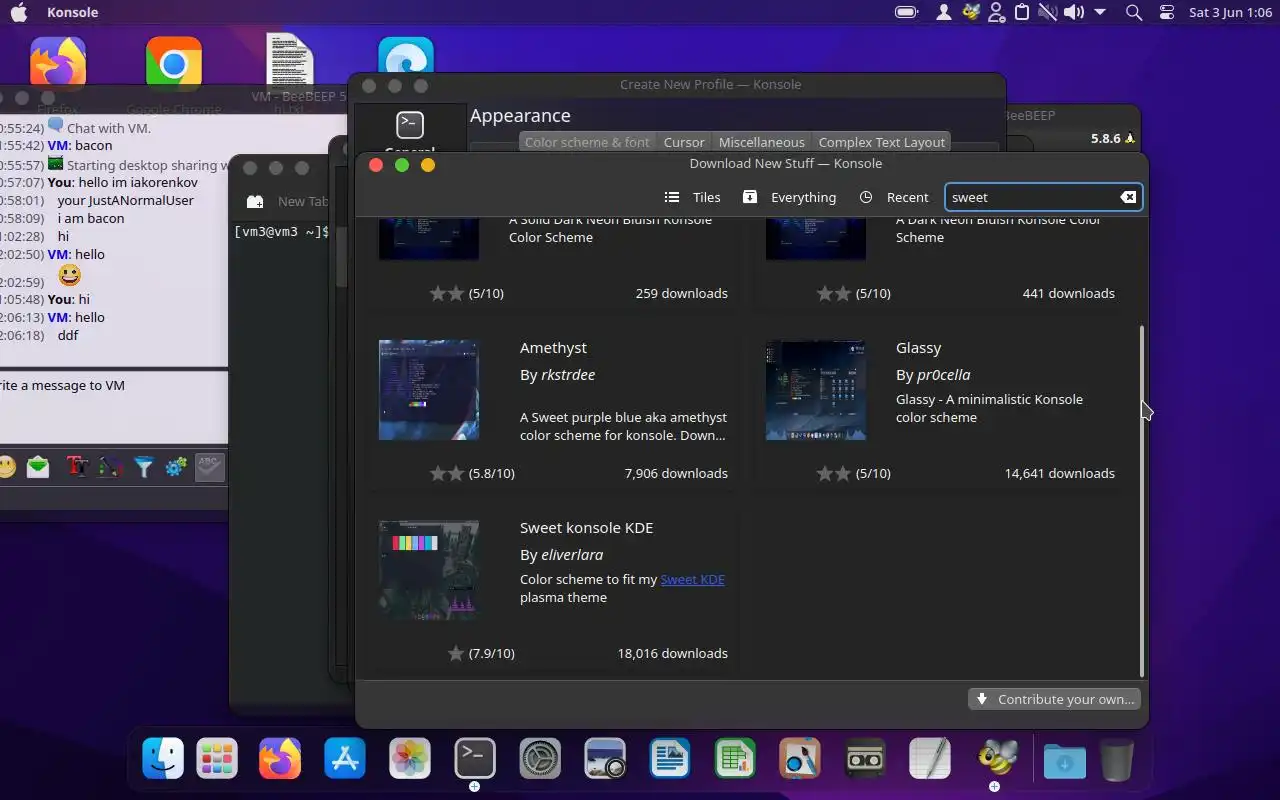
Task: Click the 'Glassy' entry title
Action: pos(918,348)
